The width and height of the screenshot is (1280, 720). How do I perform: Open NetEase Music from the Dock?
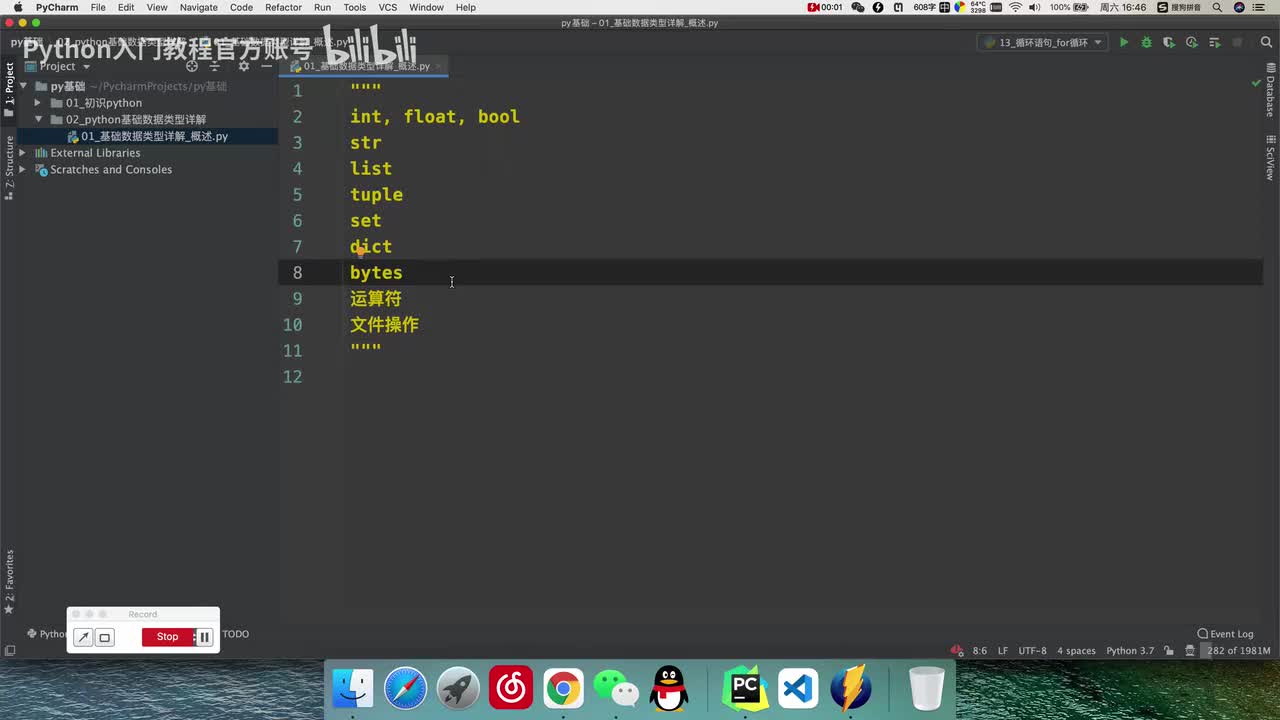point(510,689)
